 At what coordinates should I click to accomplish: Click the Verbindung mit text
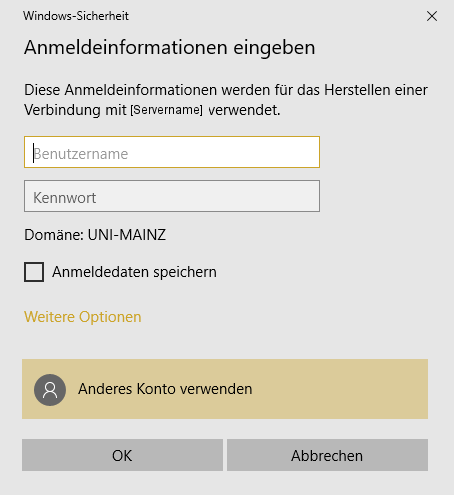[75, 110]
